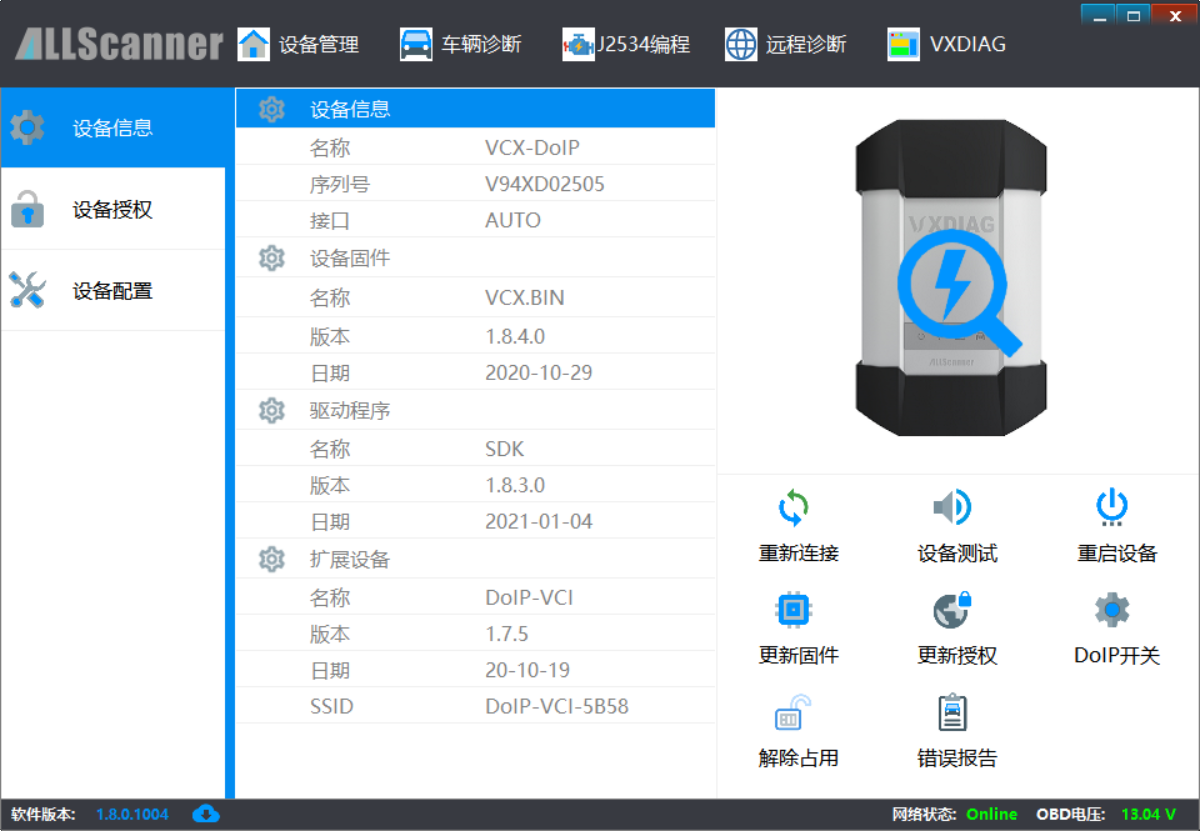Click the 错误报告 button label
Screen dimensions: 1200x831
pyautogui.click(x=957, y=757)
